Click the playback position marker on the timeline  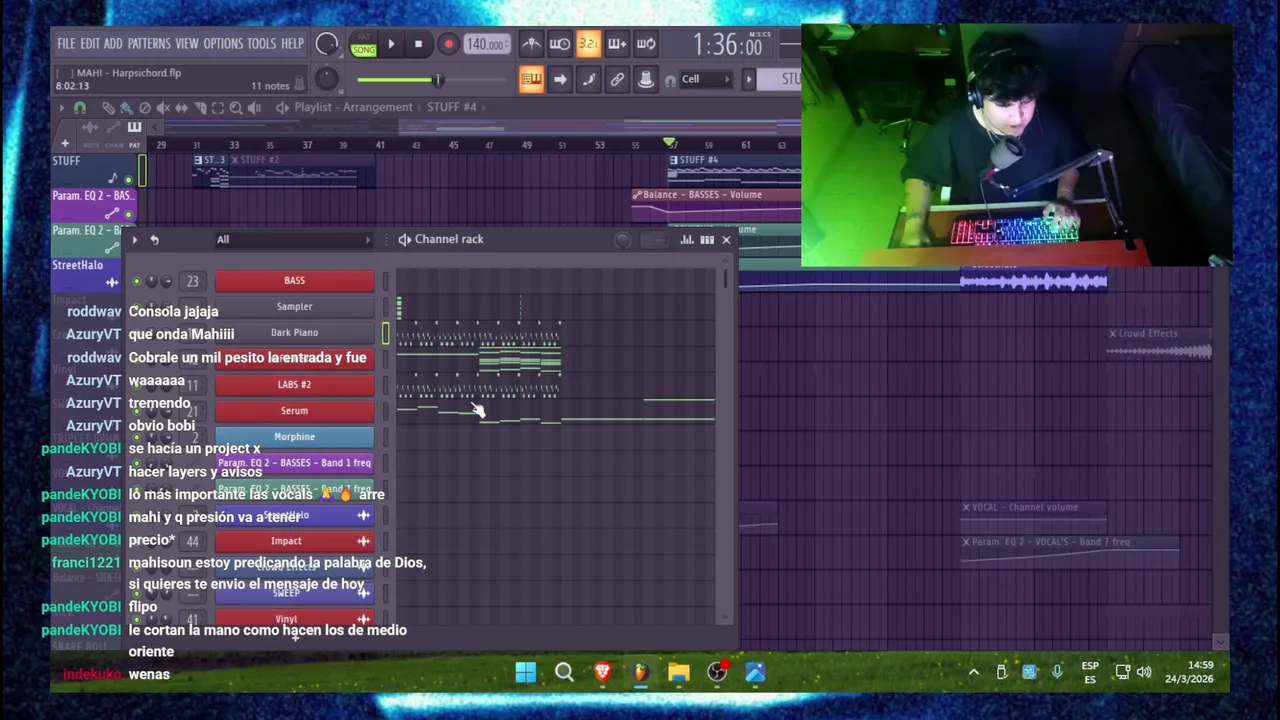tap(670, 143)
